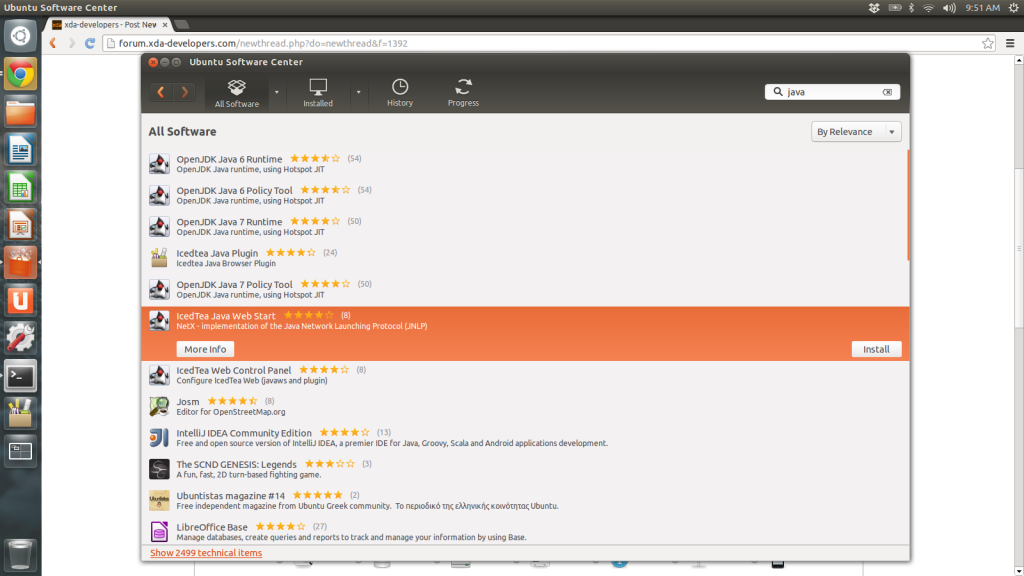Select OpenJDK Java 7 Runtime icon
The height and width of the screenshot is (576, 1024).
click(159, 226)
